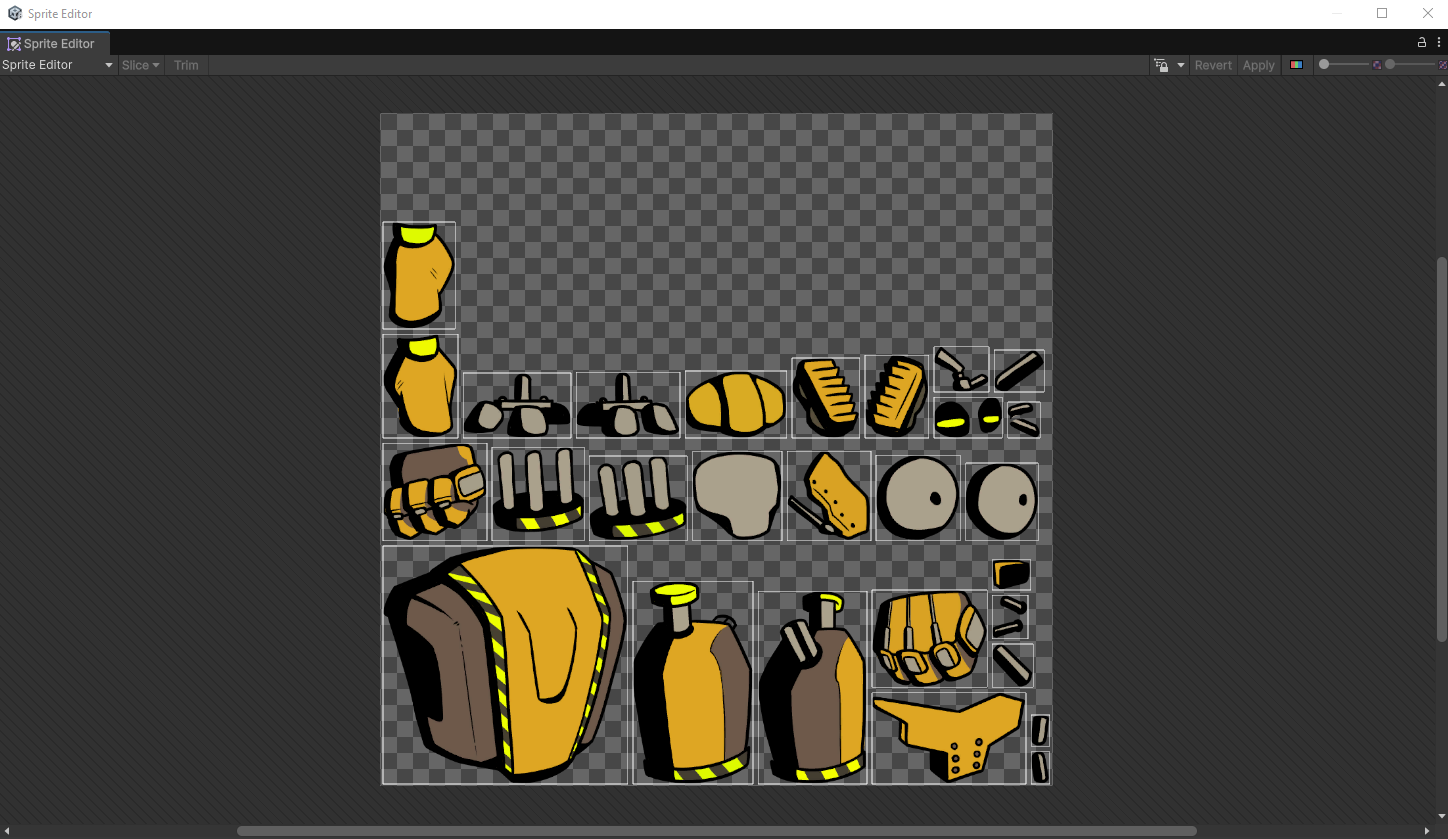Open the Slice dropdown menu

pyautogui.click(x=140, y=65)
